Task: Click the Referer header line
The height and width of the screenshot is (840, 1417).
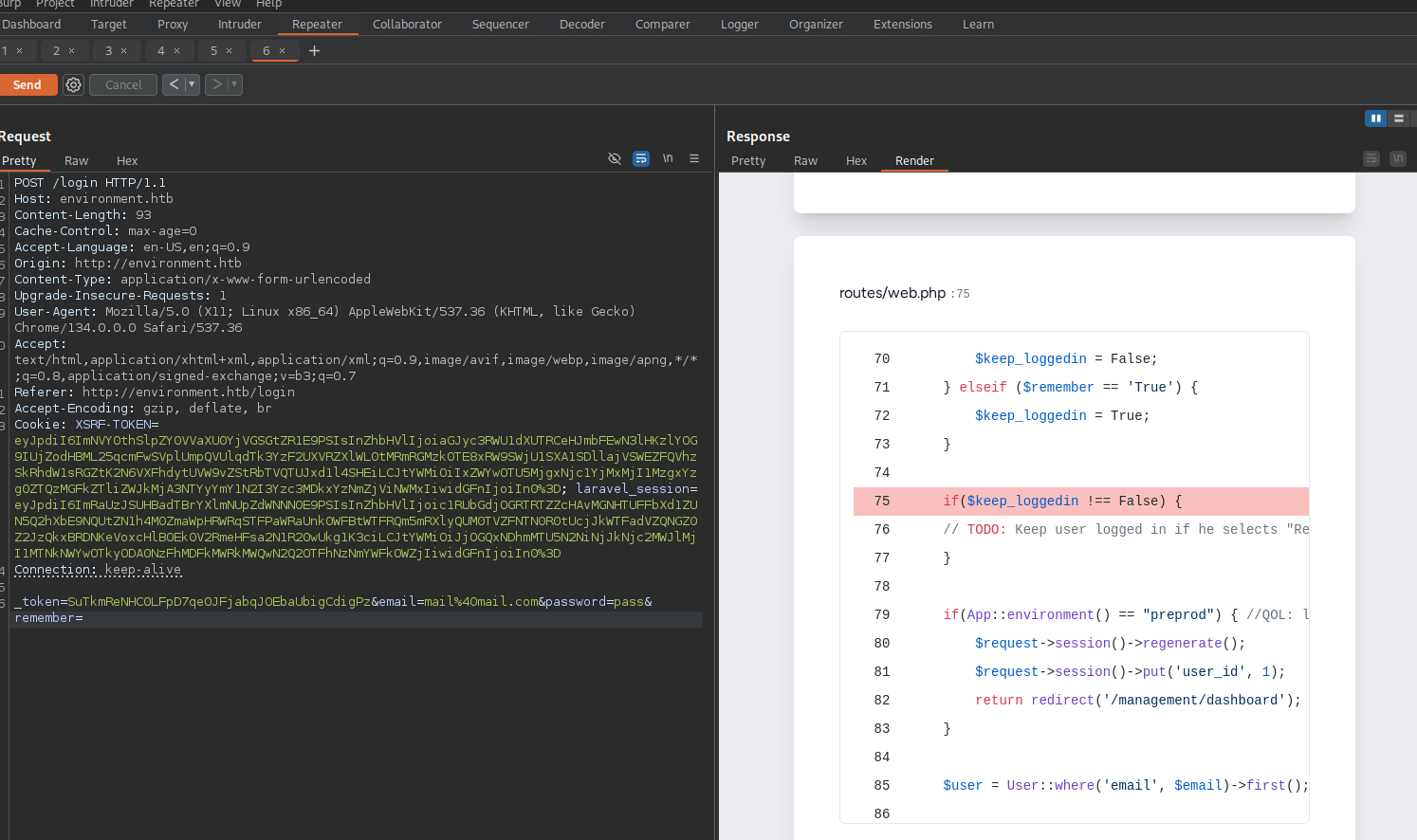Action: point(155,392)
